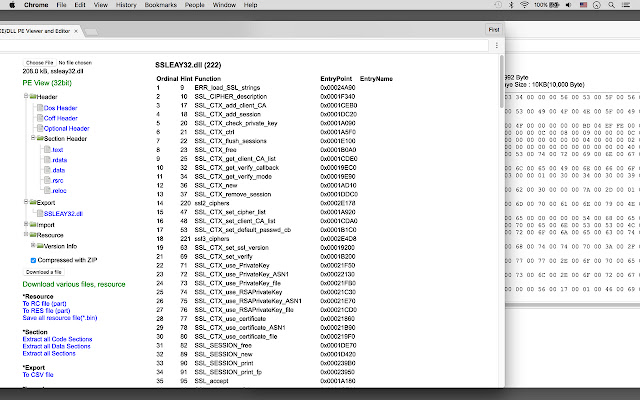The image size is (640, 400).
Task: Click the Download a file button
Action: point(44,272)
